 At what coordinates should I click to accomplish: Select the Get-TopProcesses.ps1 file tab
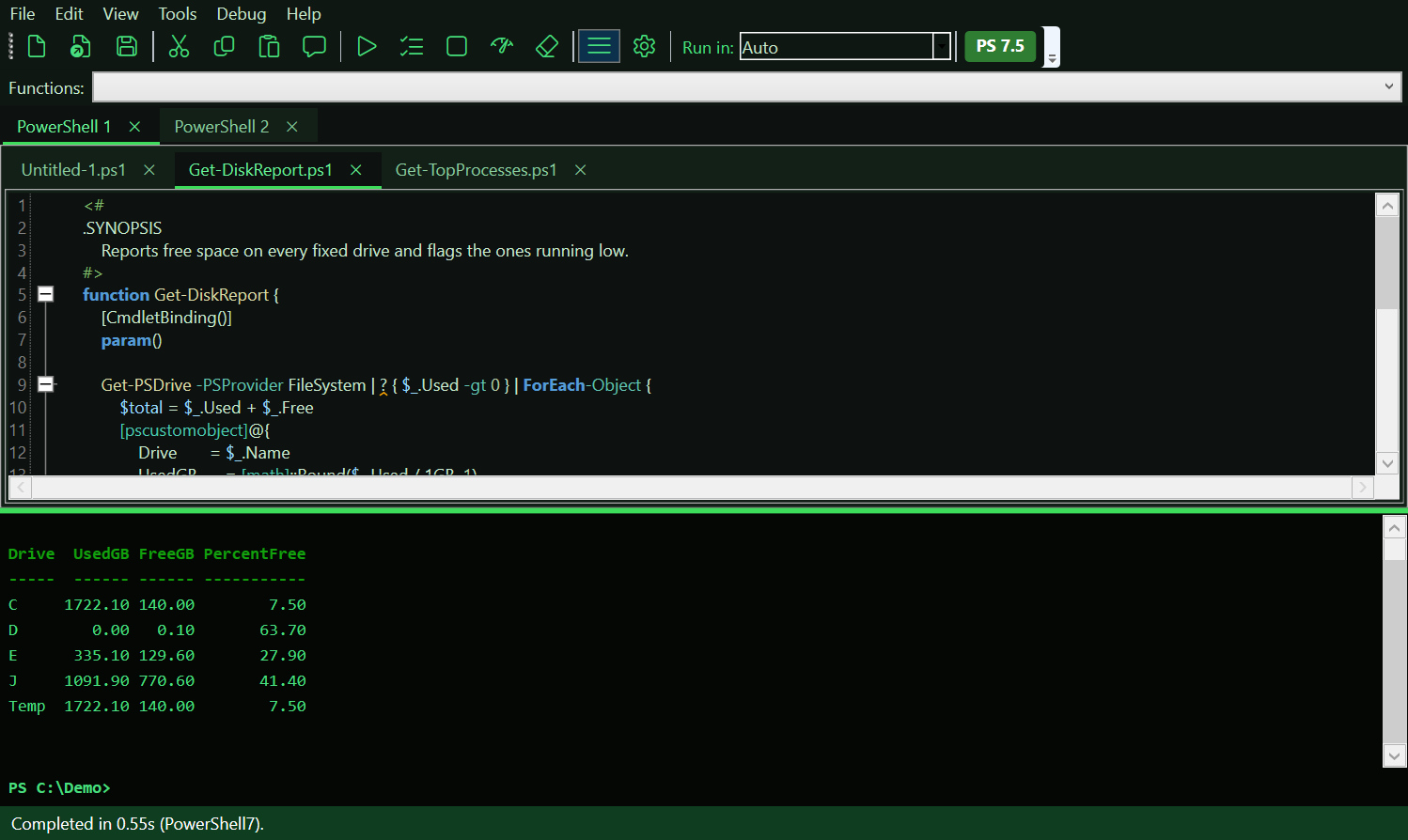tap(476, 170)
